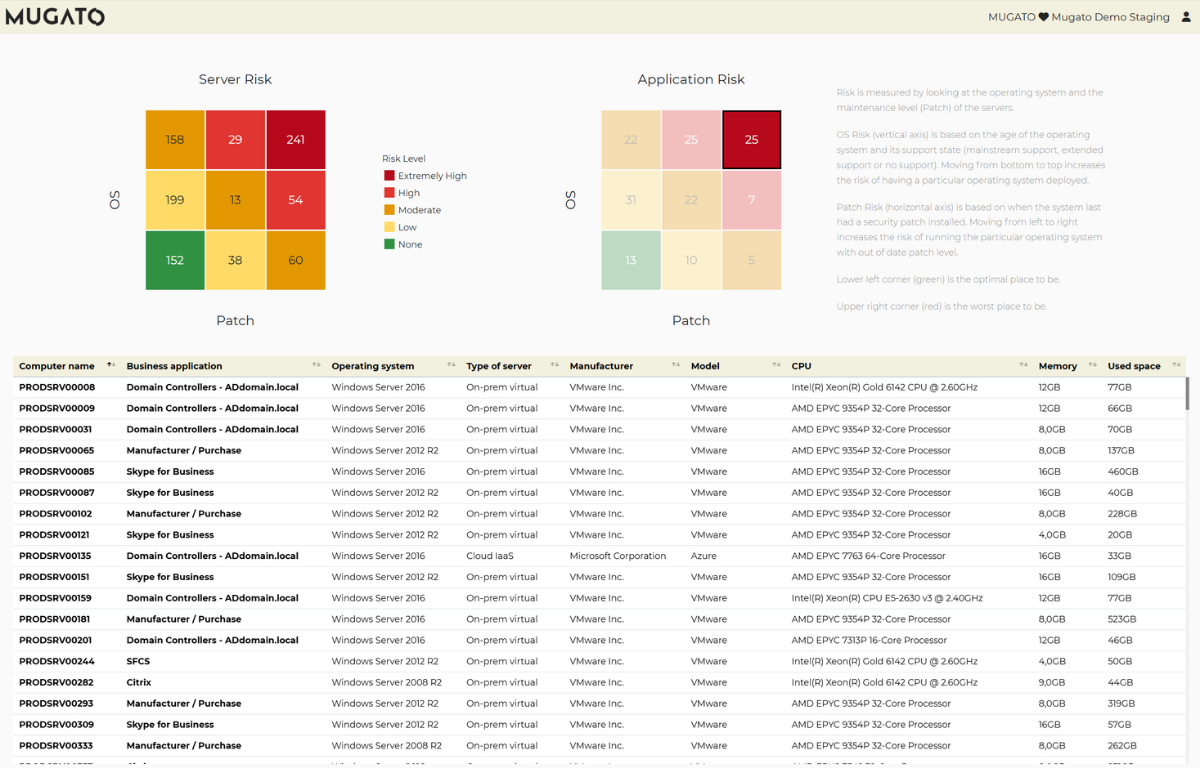Click Used space column header
Viewport: 1200px width, 768px height.
click(x=1133, y=366)
